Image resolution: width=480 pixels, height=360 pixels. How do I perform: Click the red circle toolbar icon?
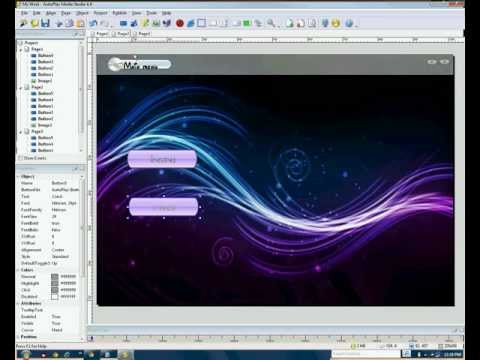(x=180, y=23)
